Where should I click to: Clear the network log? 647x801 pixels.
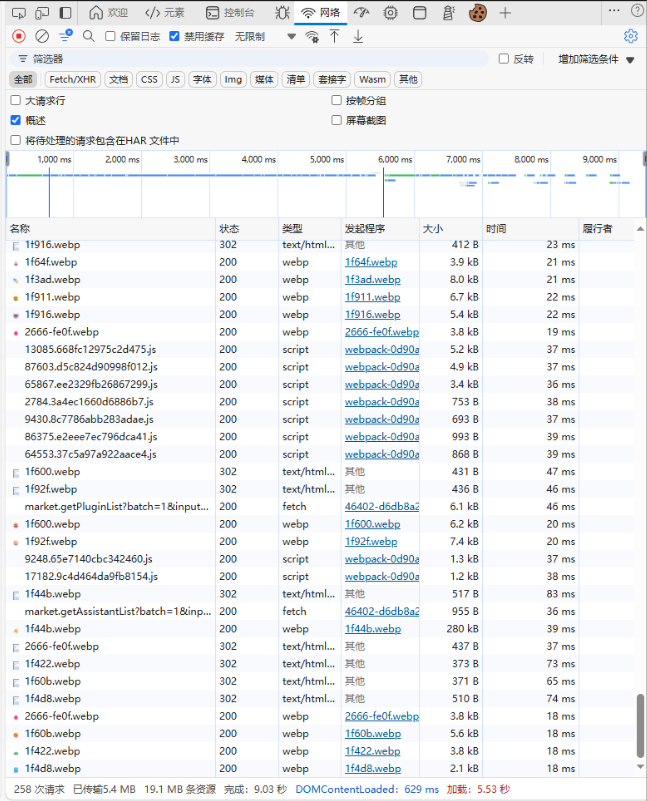pos(42,36)
